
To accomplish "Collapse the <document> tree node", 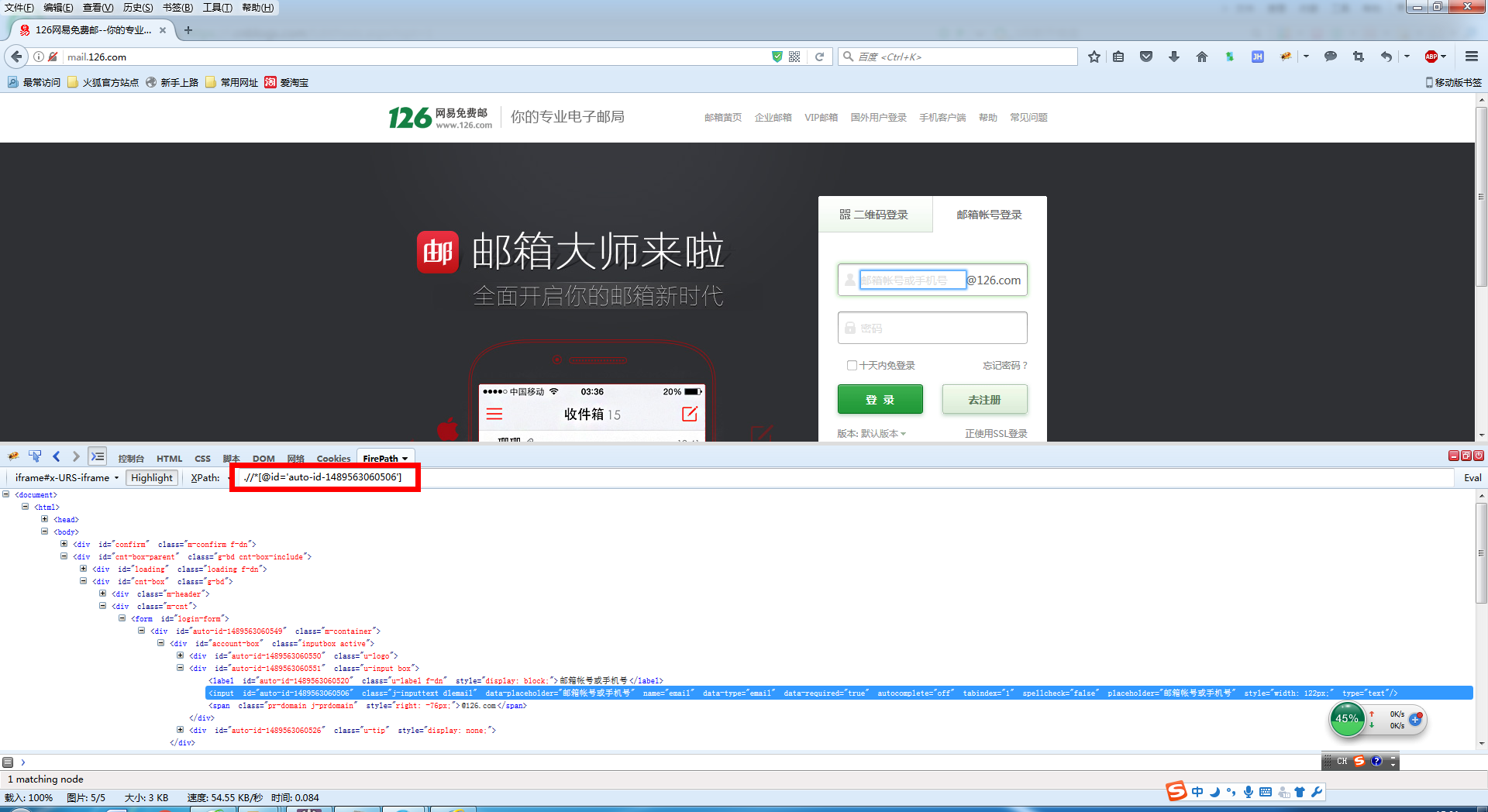I will pyautogui.click(x=6, y=494).
